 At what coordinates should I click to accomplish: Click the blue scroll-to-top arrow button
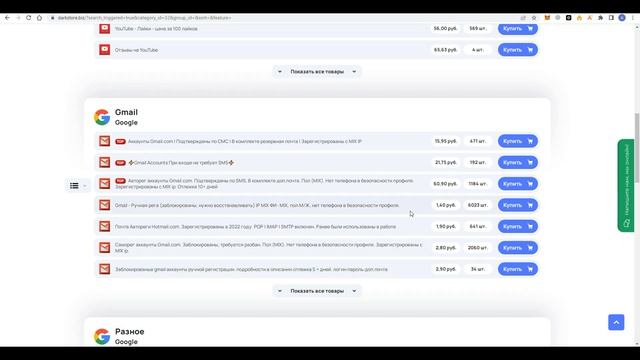(616, 322)
